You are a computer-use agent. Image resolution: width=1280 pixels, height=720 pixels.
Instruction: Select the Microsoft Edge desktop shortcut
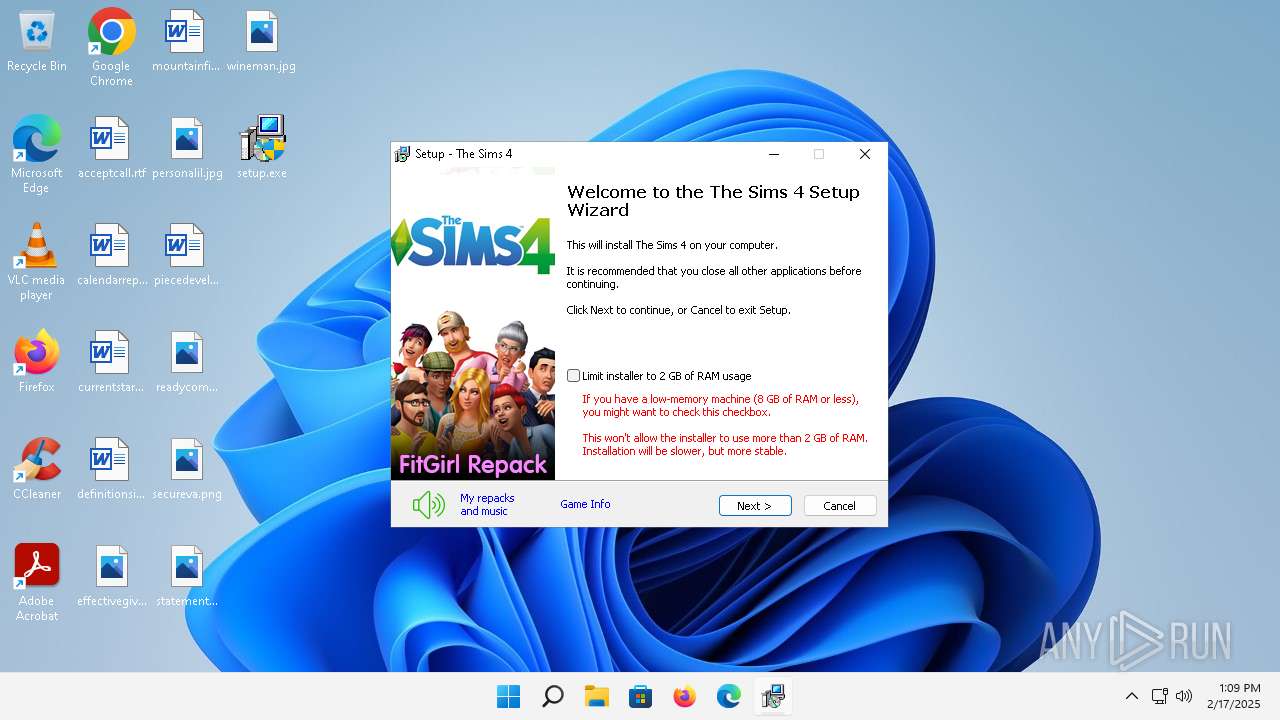[37, 154]
